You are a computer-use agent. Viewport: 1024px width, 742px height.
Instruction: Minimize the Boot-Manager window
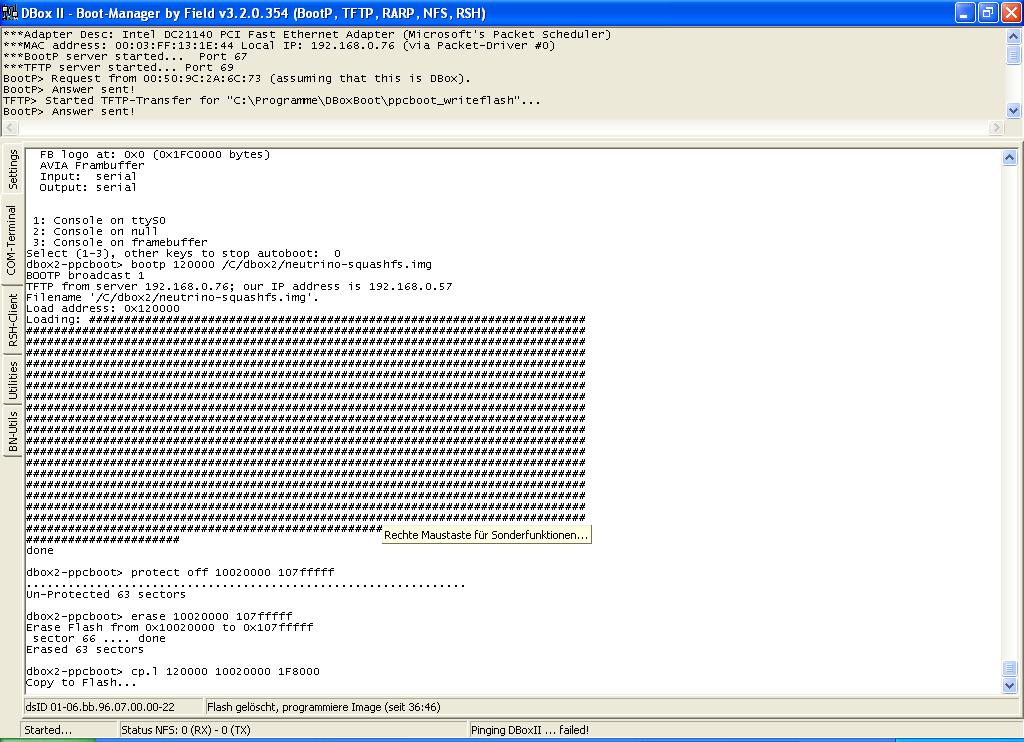(x=965, y=12)
